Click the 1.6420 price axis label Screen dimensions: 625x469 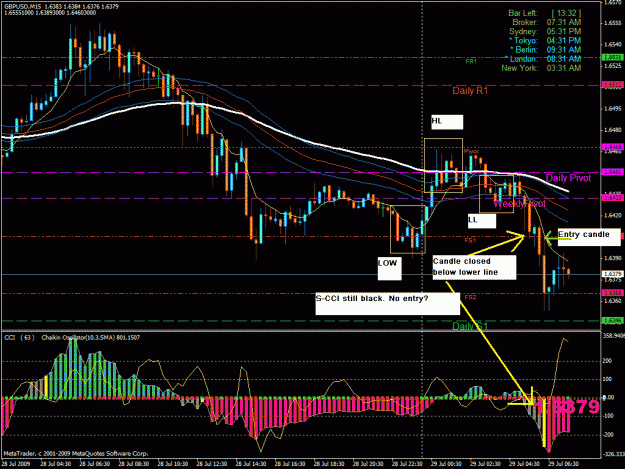pos(613,216)
